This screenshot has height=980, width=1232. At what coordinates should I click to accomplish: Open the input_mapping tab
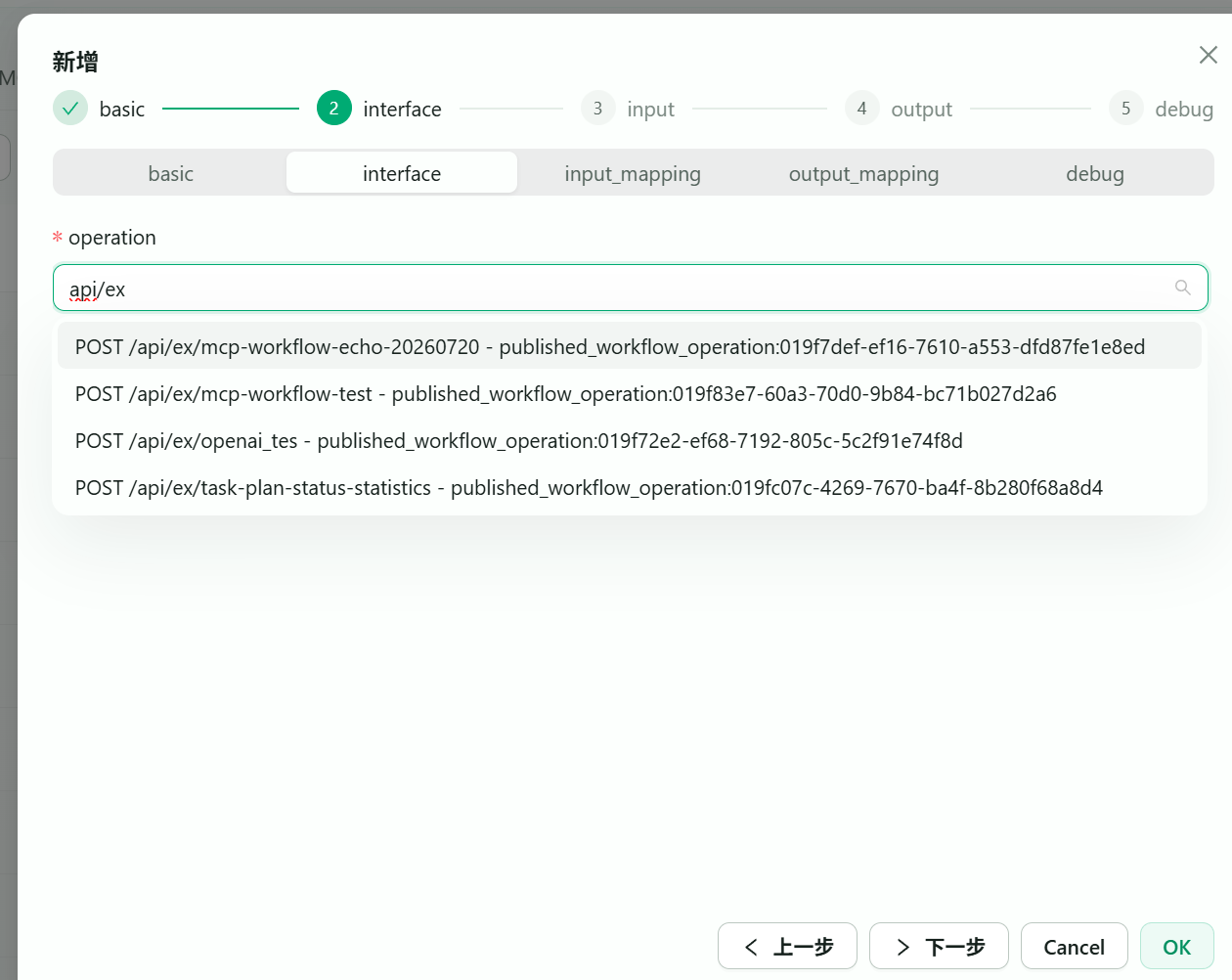[x=633, y=173]
